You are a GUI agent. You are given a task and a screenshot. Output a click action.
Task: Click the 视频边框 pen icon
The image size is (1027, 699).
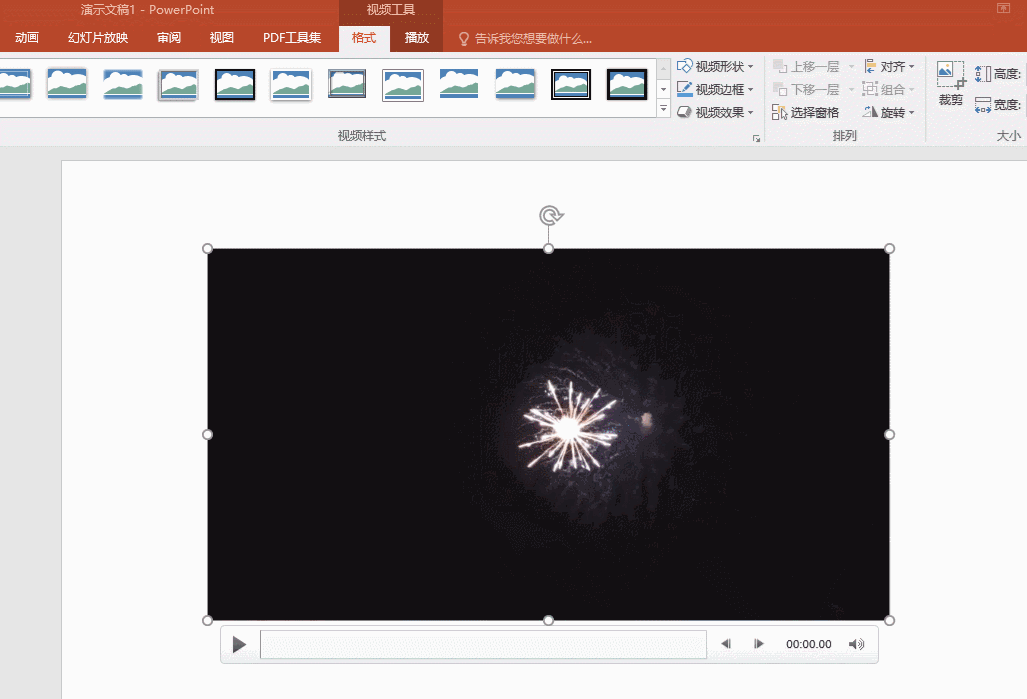[684, 89]
